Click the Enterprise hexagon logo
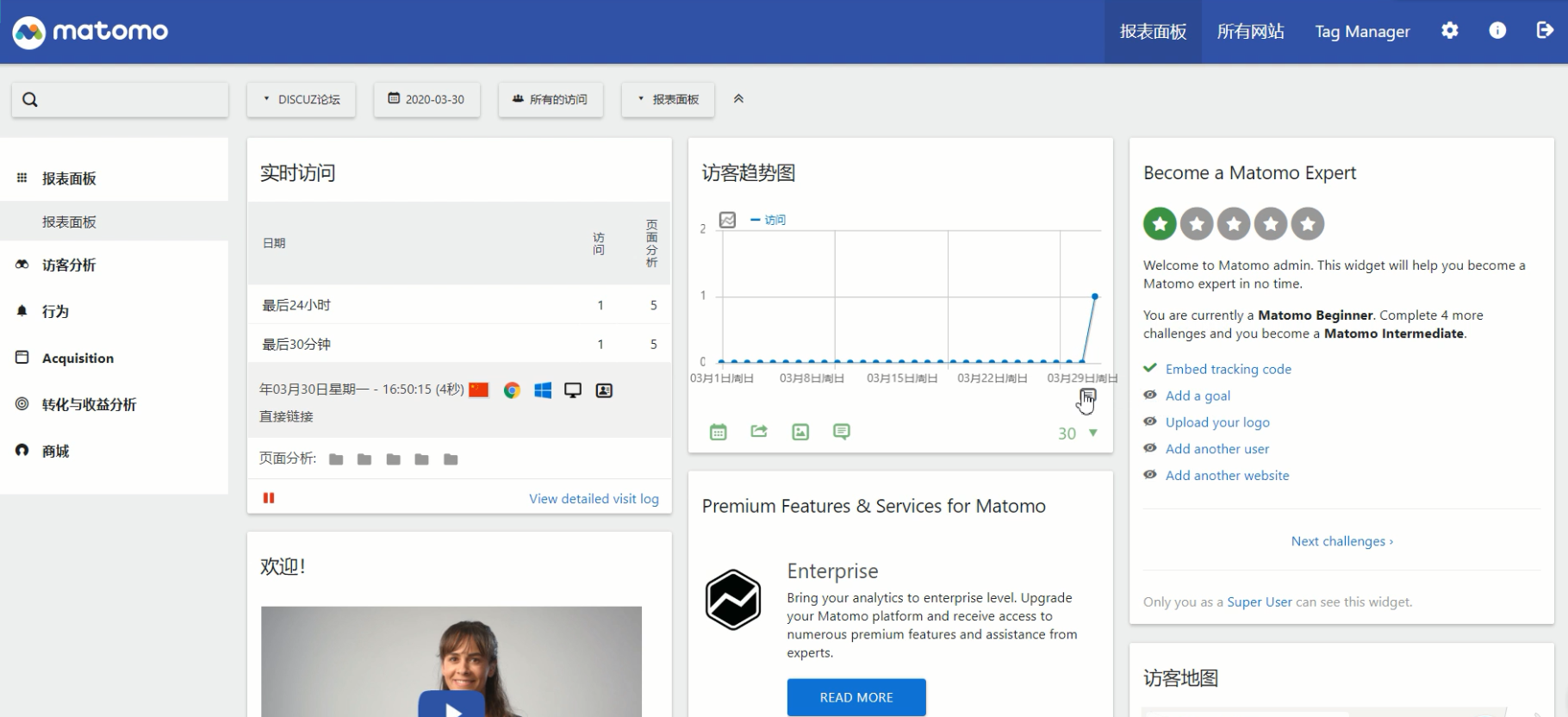This screenshot has height=717, width=1568. coord(733,600)
